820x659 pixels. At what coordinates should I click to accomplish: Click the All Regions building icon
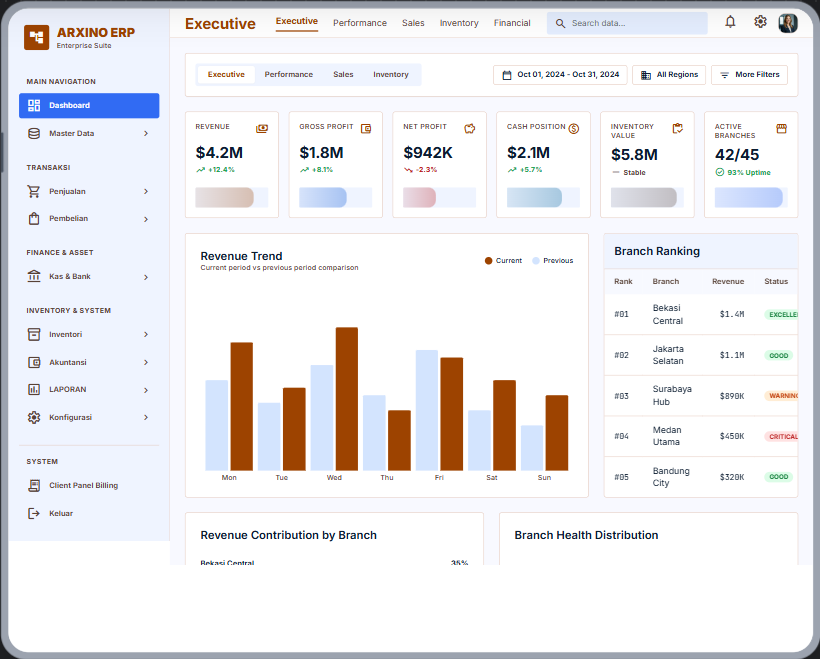coord(646,75)
